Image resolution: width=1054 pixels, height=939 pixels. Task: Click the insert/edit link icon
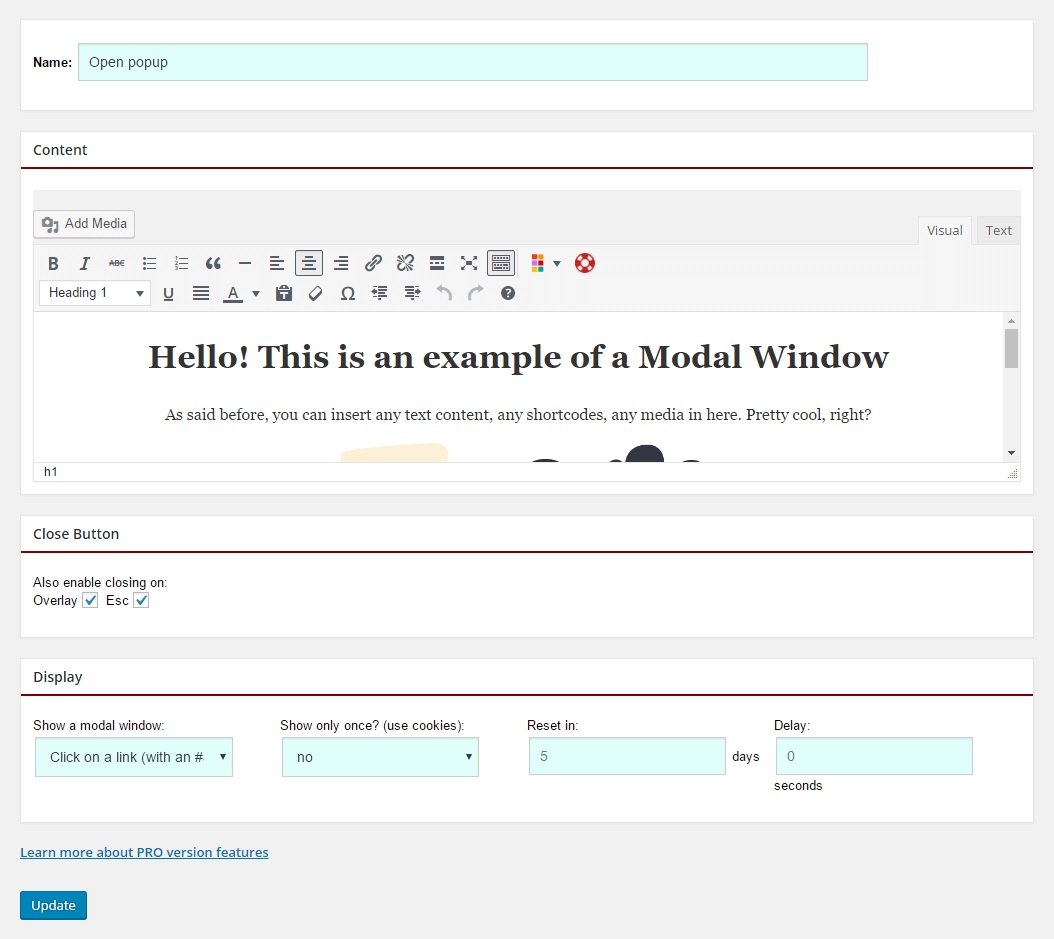tap(373, 263)
